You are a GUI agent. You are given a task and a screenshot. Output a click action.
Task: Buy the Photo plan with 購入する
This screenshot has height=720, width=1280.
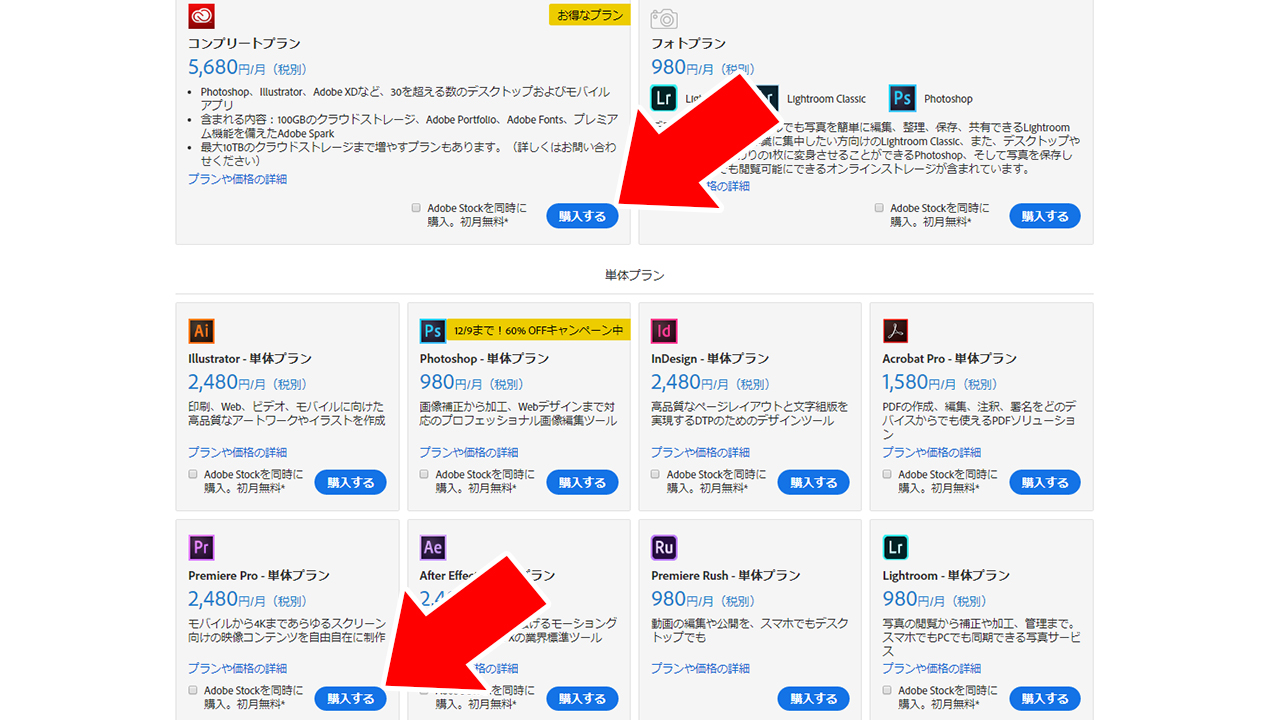pos(1045,215)
